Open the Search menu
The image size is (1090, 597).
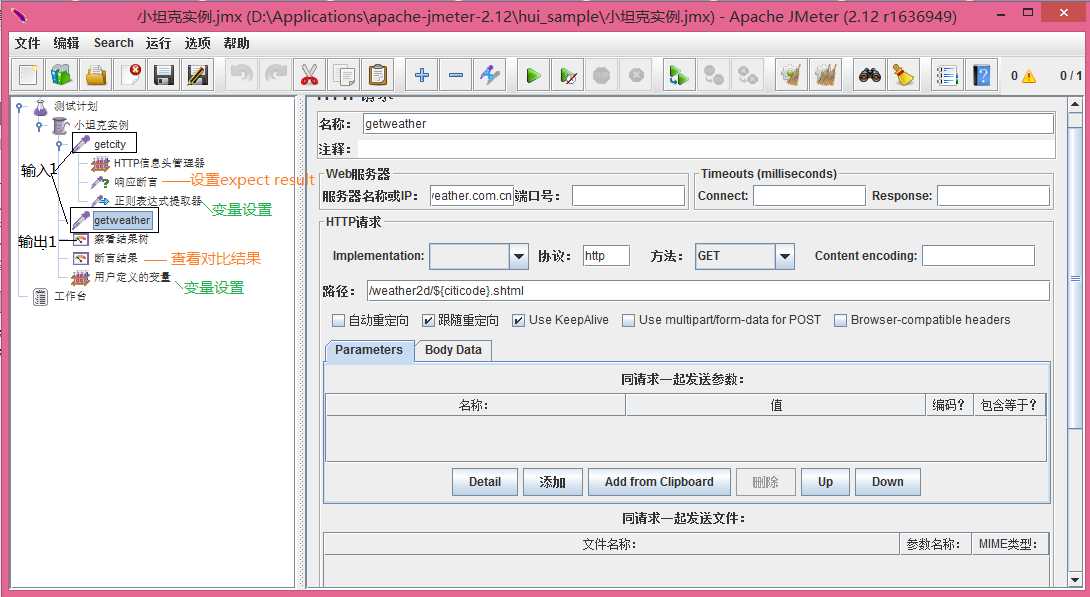coord(113,43)
